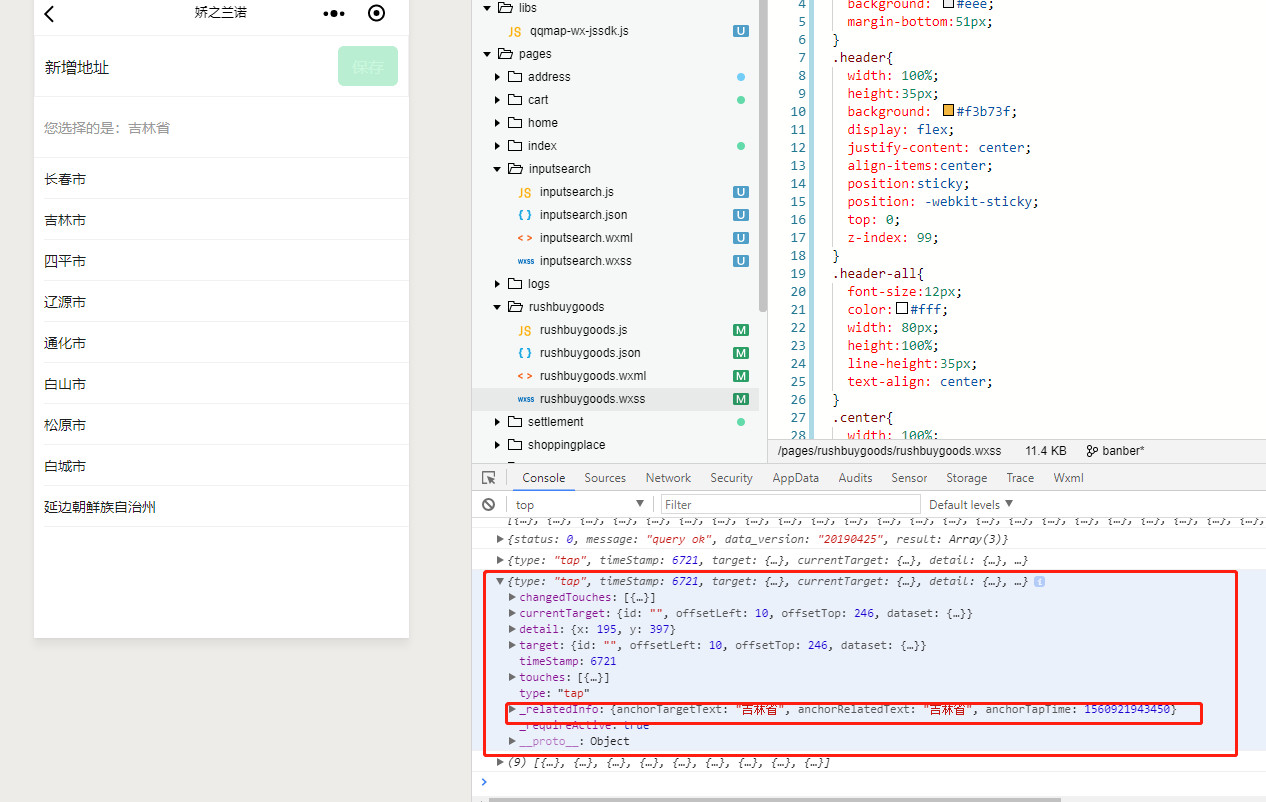Image resolution: width=1266 pixels, height=802 pixels.
Task: Open inputsearch.json file
Action: tap(583, 215)
